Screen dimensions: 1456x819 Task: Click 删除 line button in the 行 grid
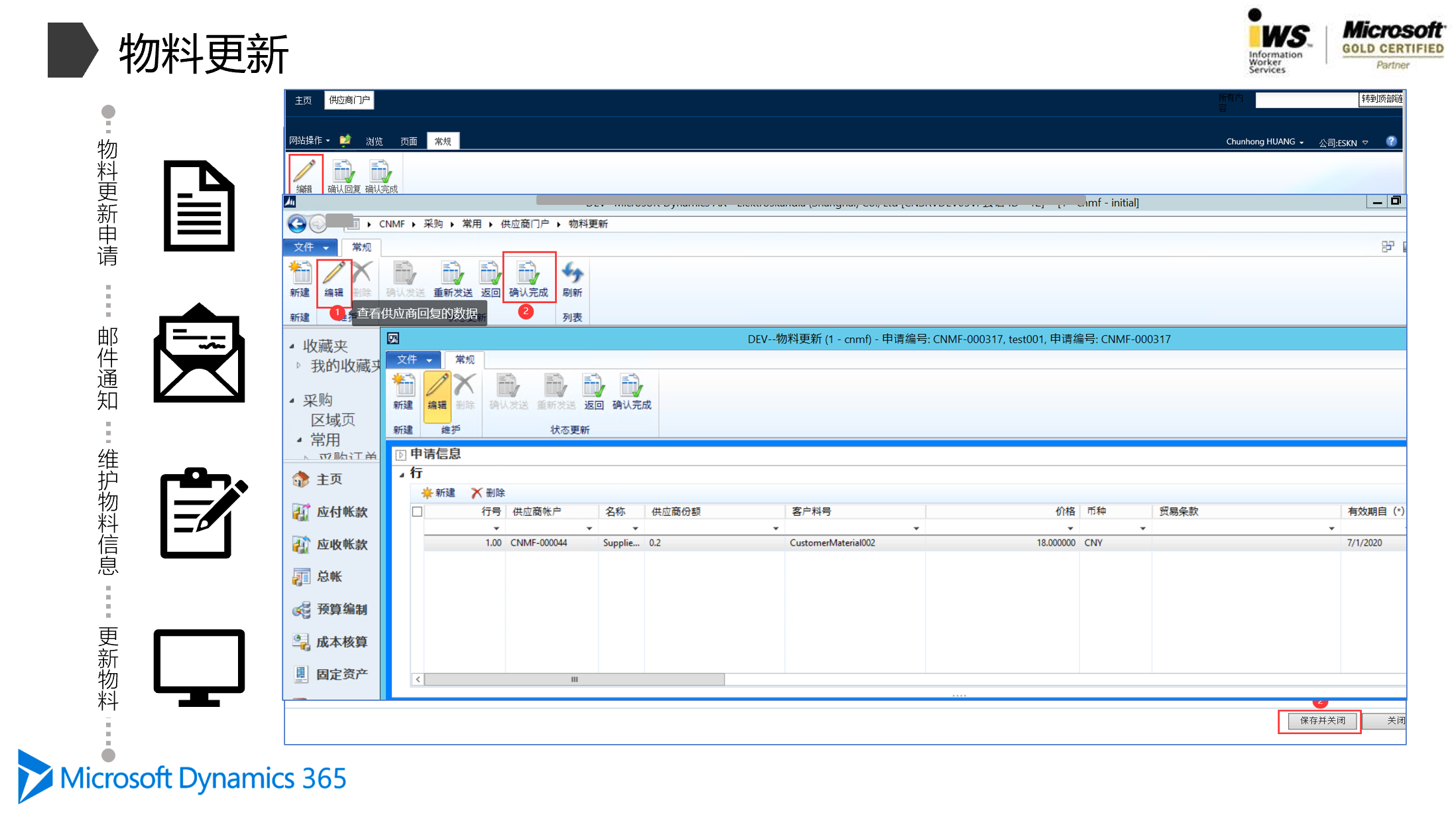(488, 493)
